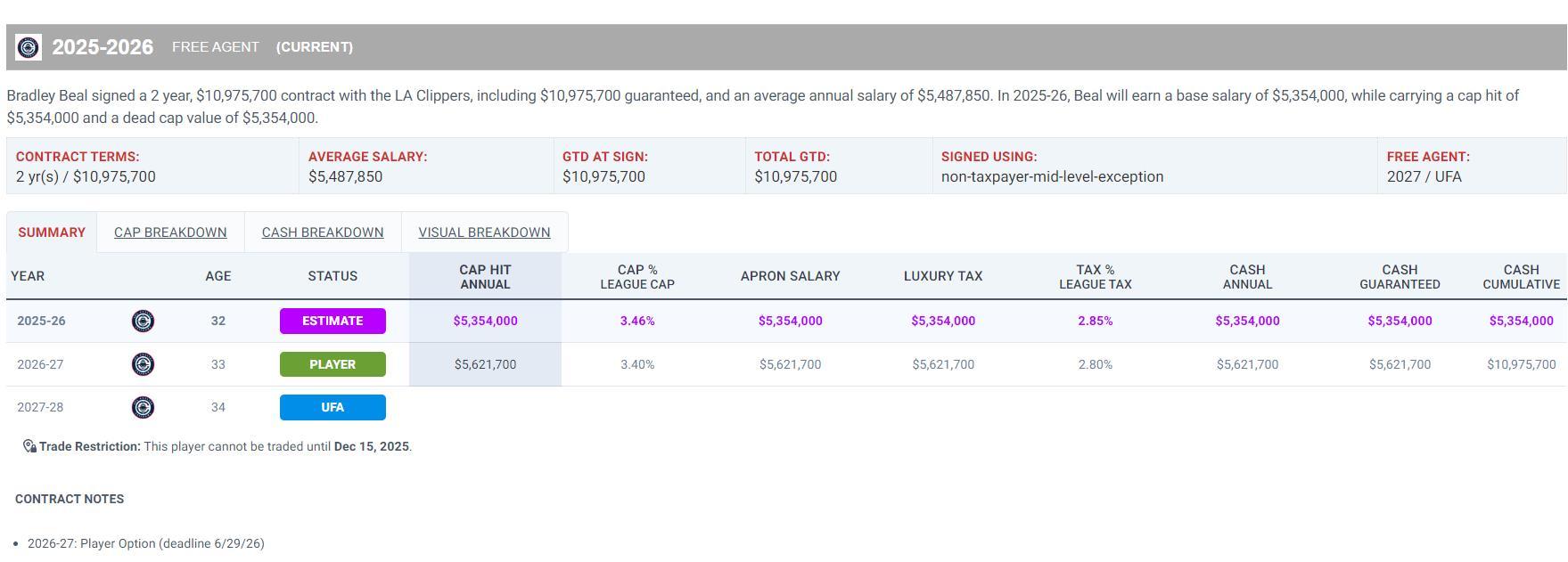Click the blue UFA status badge

pyautogui.click(x=332, y=407)
